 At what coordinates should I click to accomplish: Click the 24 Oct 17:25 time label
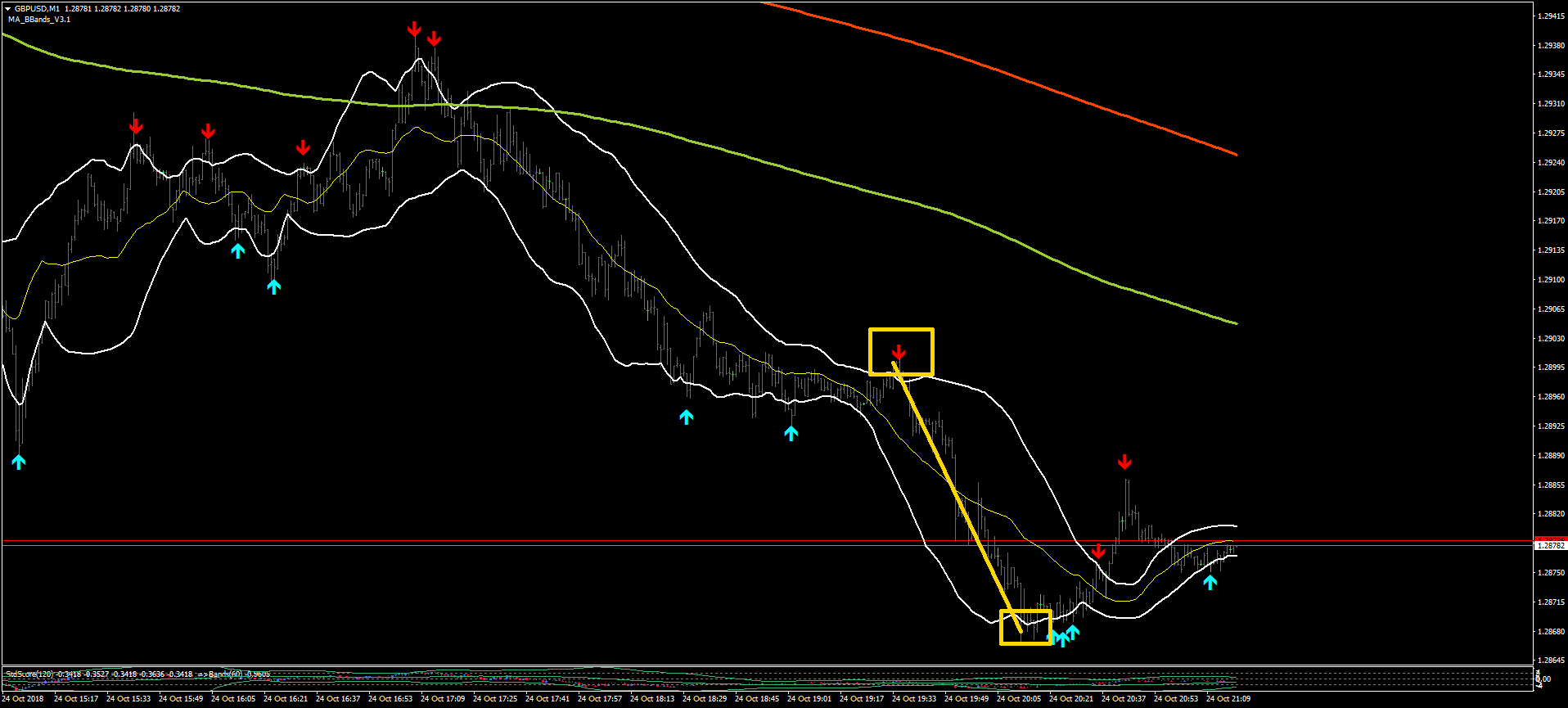tap(495, 699)
